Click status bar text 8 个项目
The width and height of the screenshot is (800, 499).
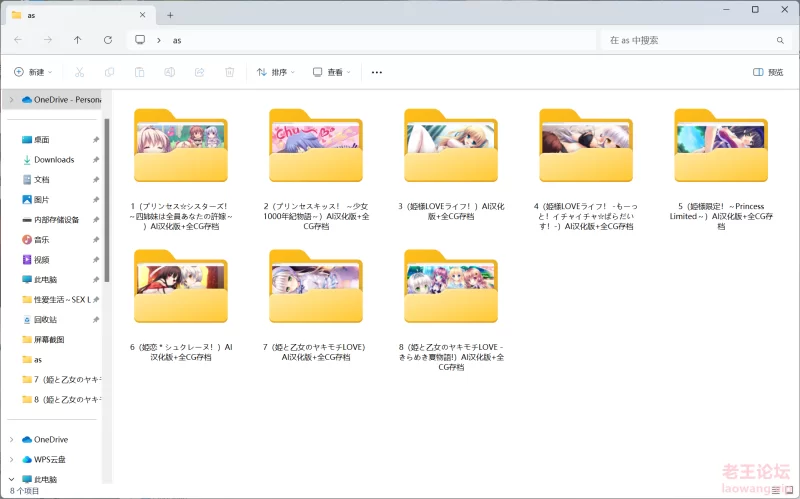coord(24,491)
